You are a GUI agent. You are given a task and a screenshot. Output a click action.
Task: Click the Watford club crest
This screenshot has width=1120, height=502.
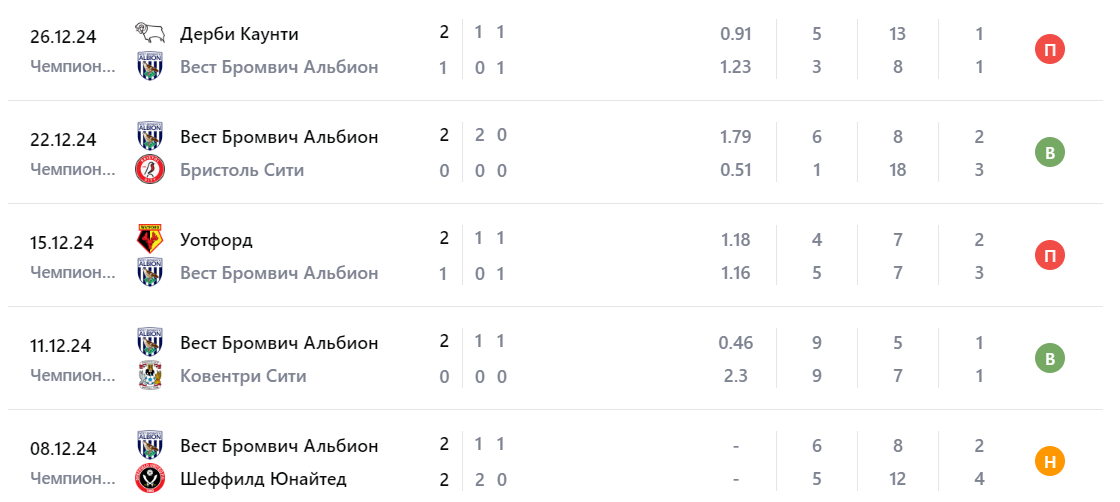150,240
